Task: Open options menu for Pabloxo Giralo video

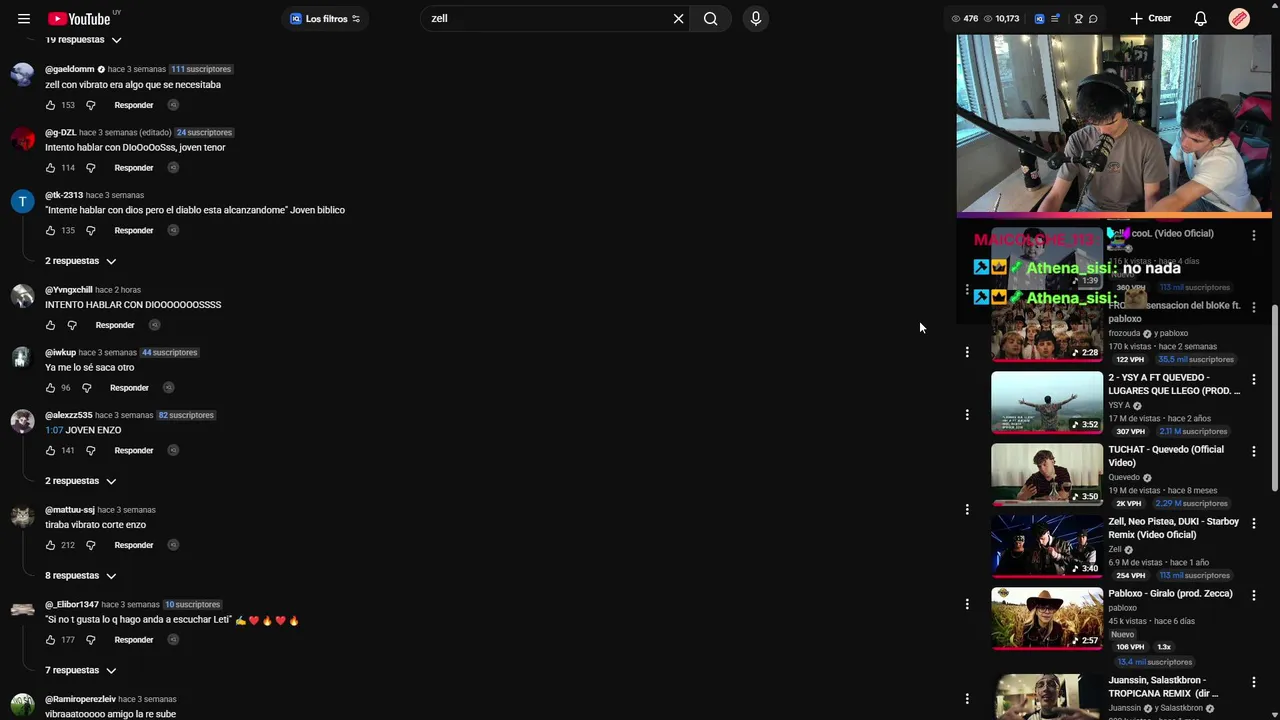Action: [1253, 596]
